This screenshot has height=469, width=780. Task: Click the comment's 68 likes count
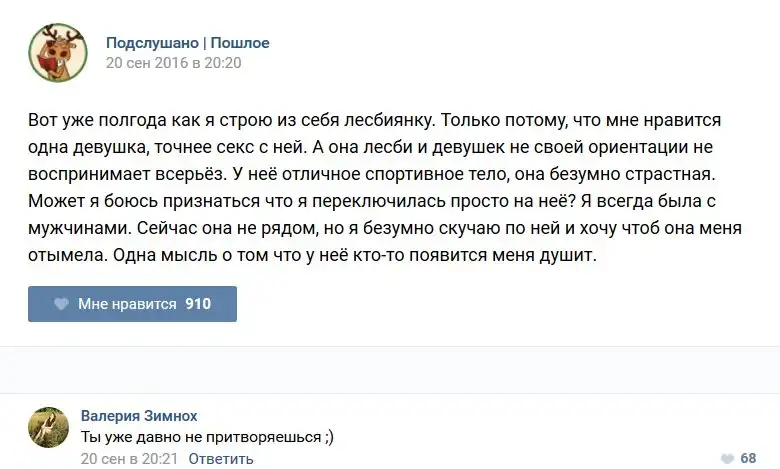click(x=748, y=458)
